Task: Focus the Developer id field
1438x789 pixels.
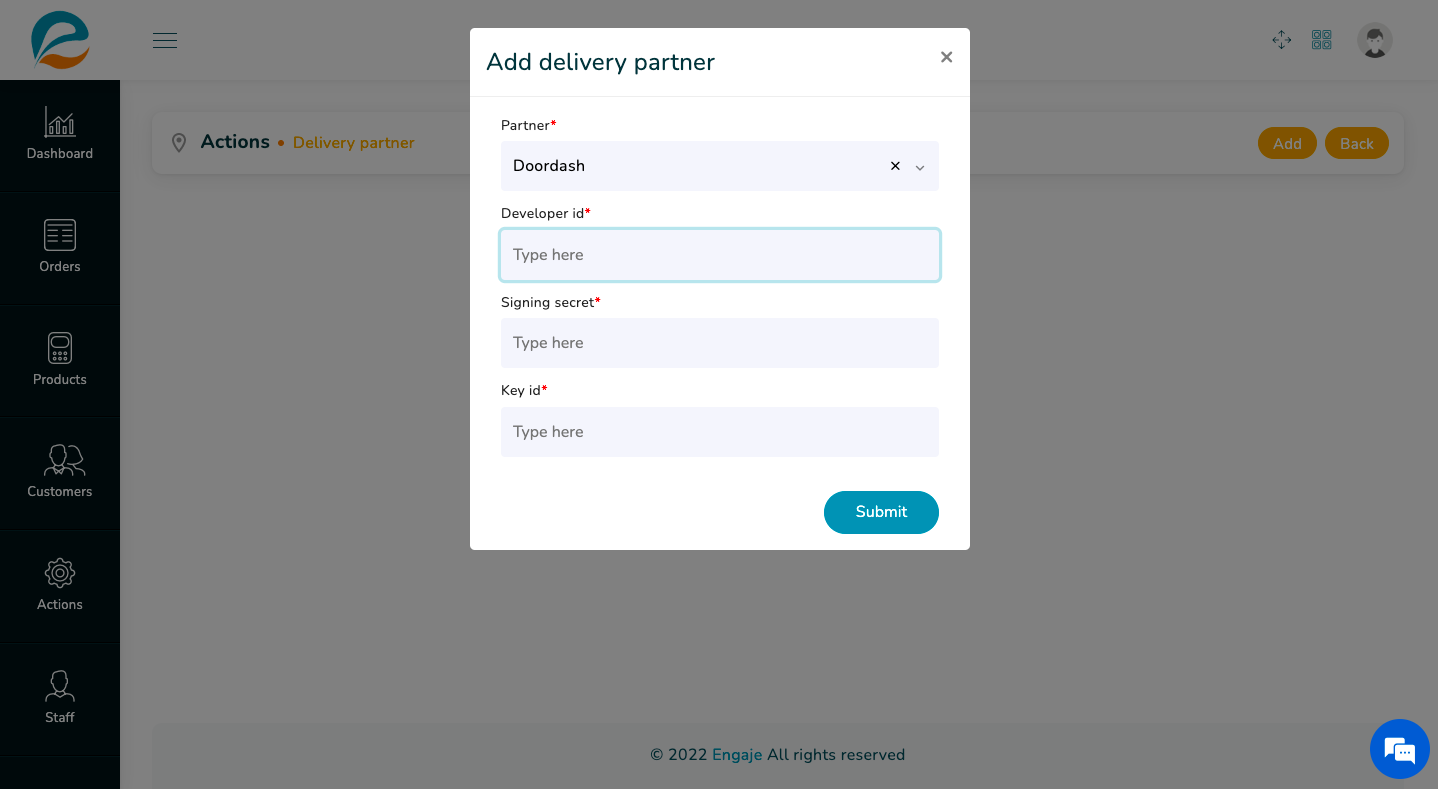Action: pyautogui.click(x=720, y=255)
